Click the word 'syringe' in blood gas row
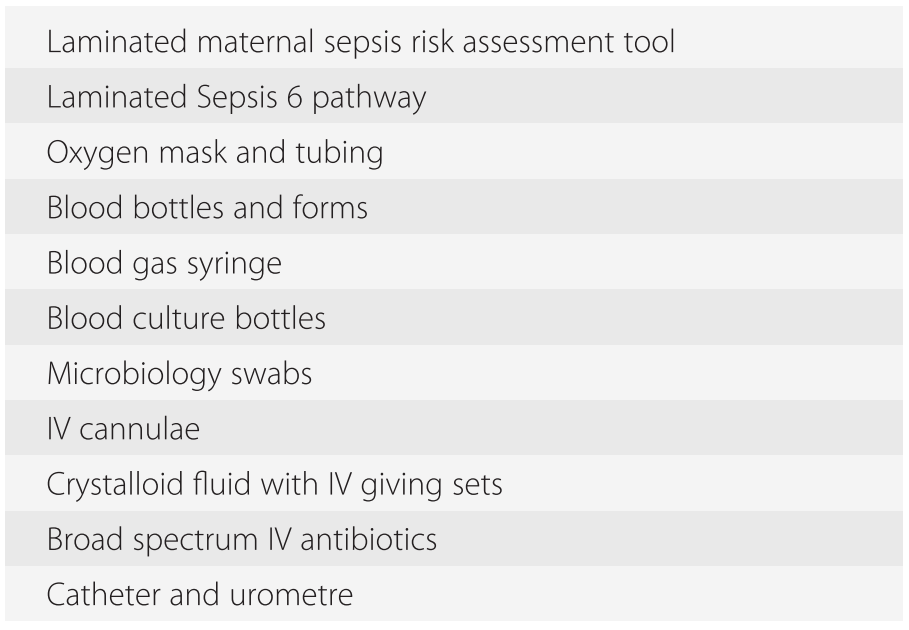 233,264
